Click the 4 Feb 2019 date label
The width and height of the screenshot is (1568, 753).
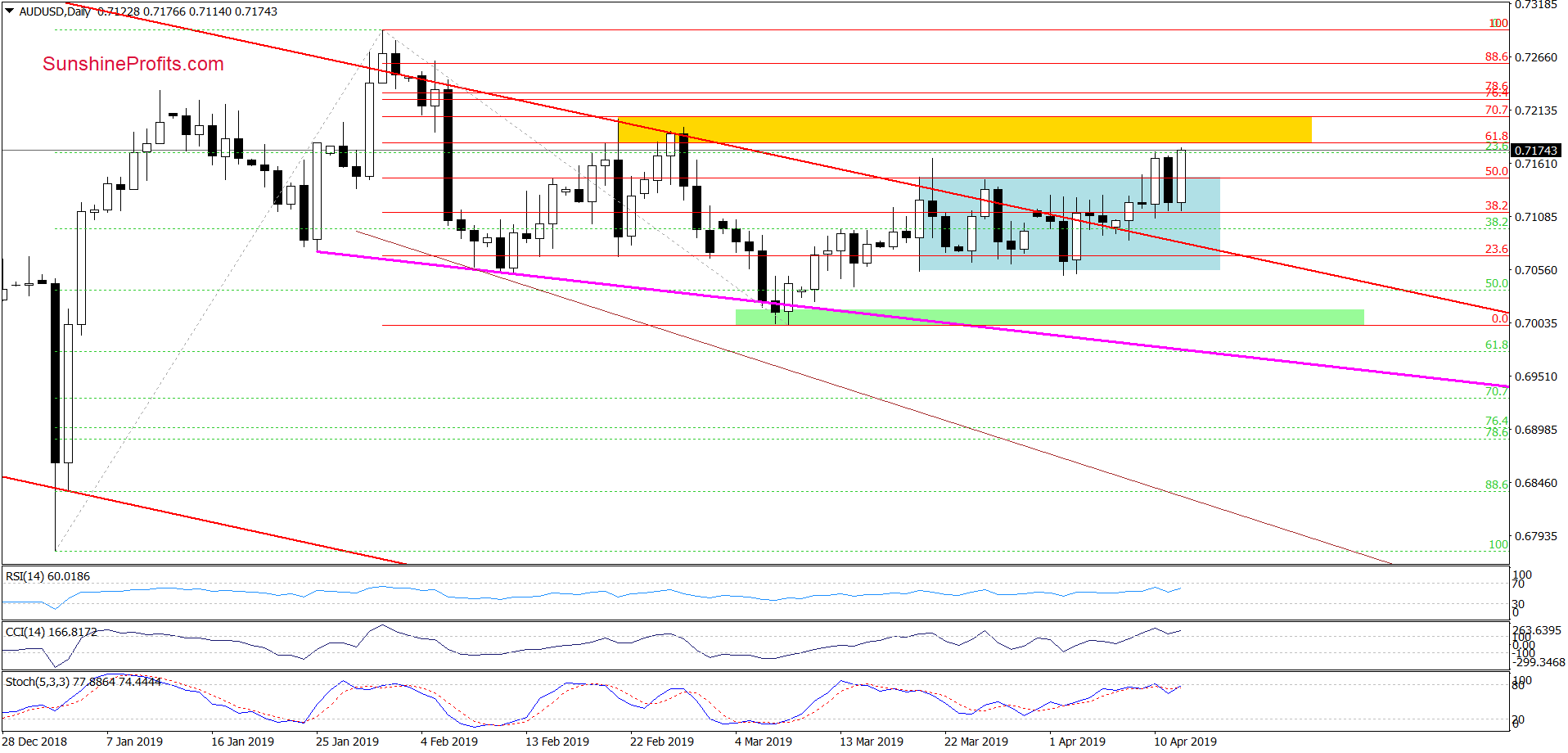pyautogui.click(x=449, y=742)
